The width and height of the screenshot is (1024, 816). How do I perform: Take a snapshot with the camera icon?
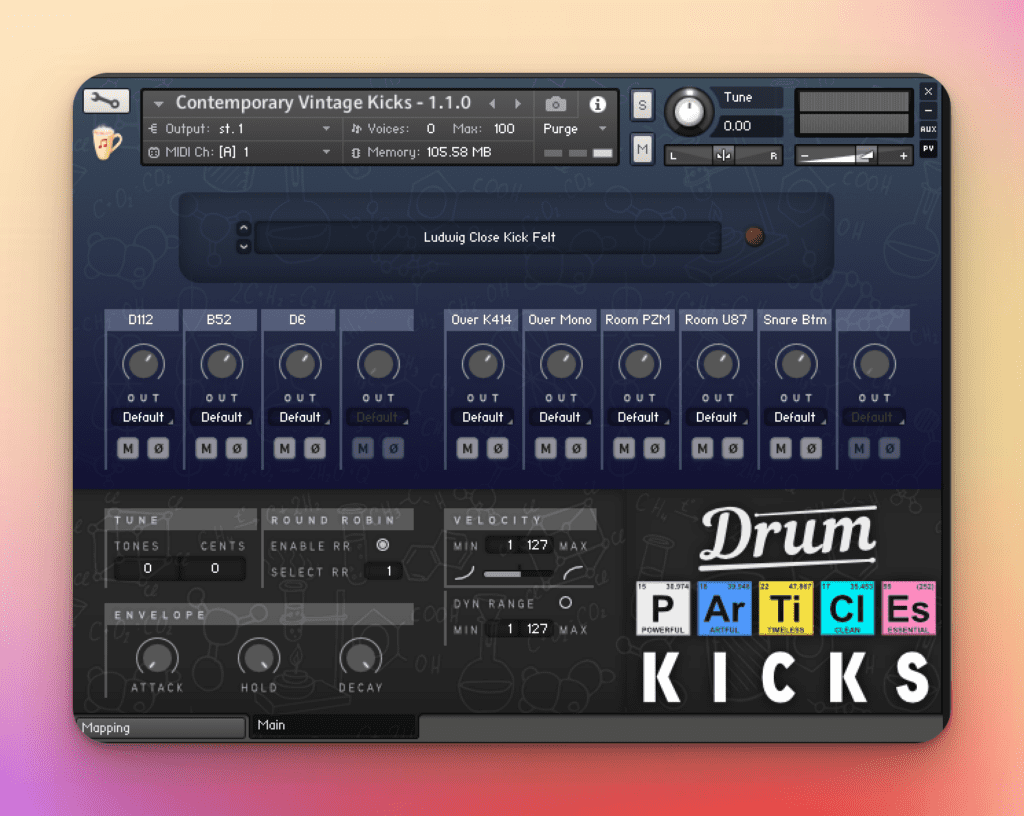click(556, 104)
